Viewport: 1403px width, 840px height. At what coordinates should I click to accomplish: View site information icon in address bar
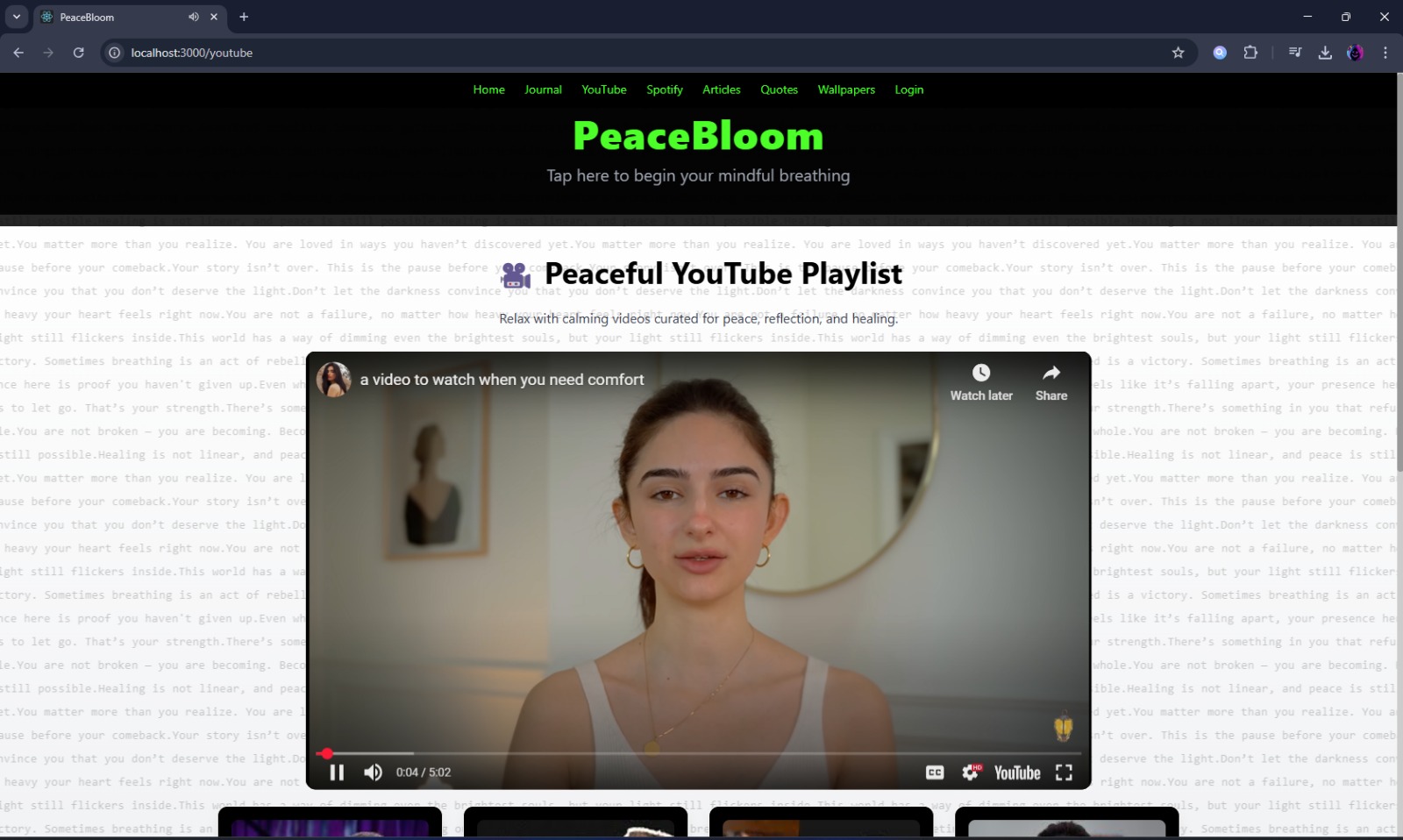pos(114,53)
